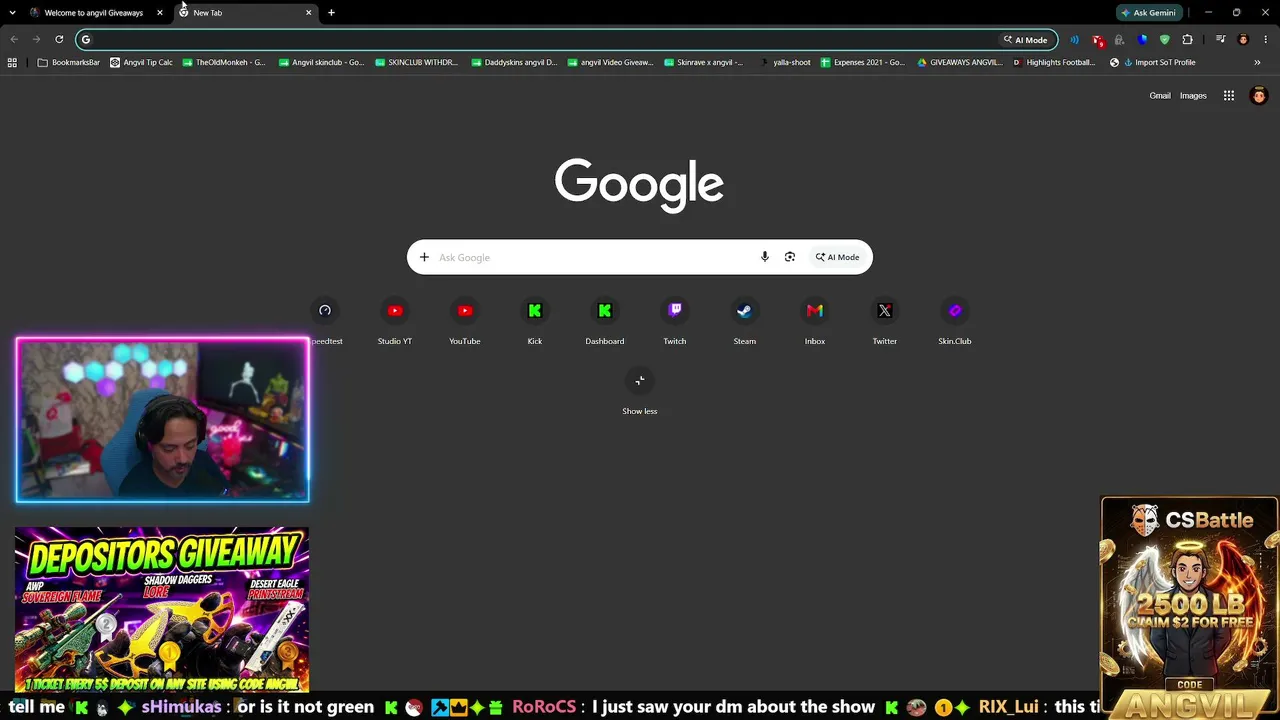Open the Skinrave x angvil bookmark
The height and width of the screenshot is (720, 1280).
tap(704, 62)
